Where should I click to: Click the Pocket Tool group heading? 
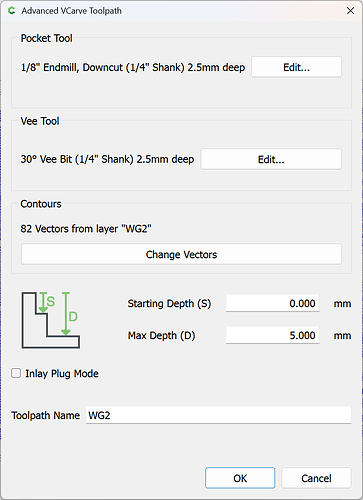pyautogui.click(x=46, y=38)
